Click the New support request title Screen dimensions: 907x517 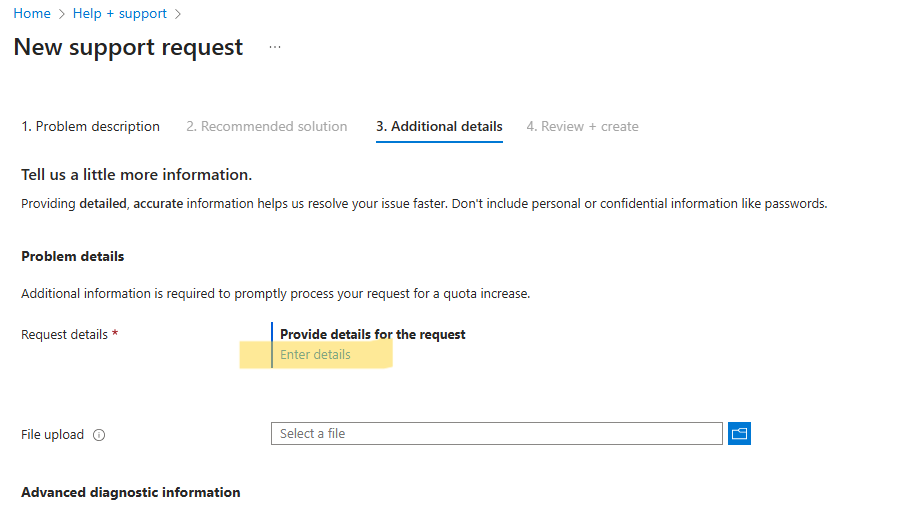128,47
